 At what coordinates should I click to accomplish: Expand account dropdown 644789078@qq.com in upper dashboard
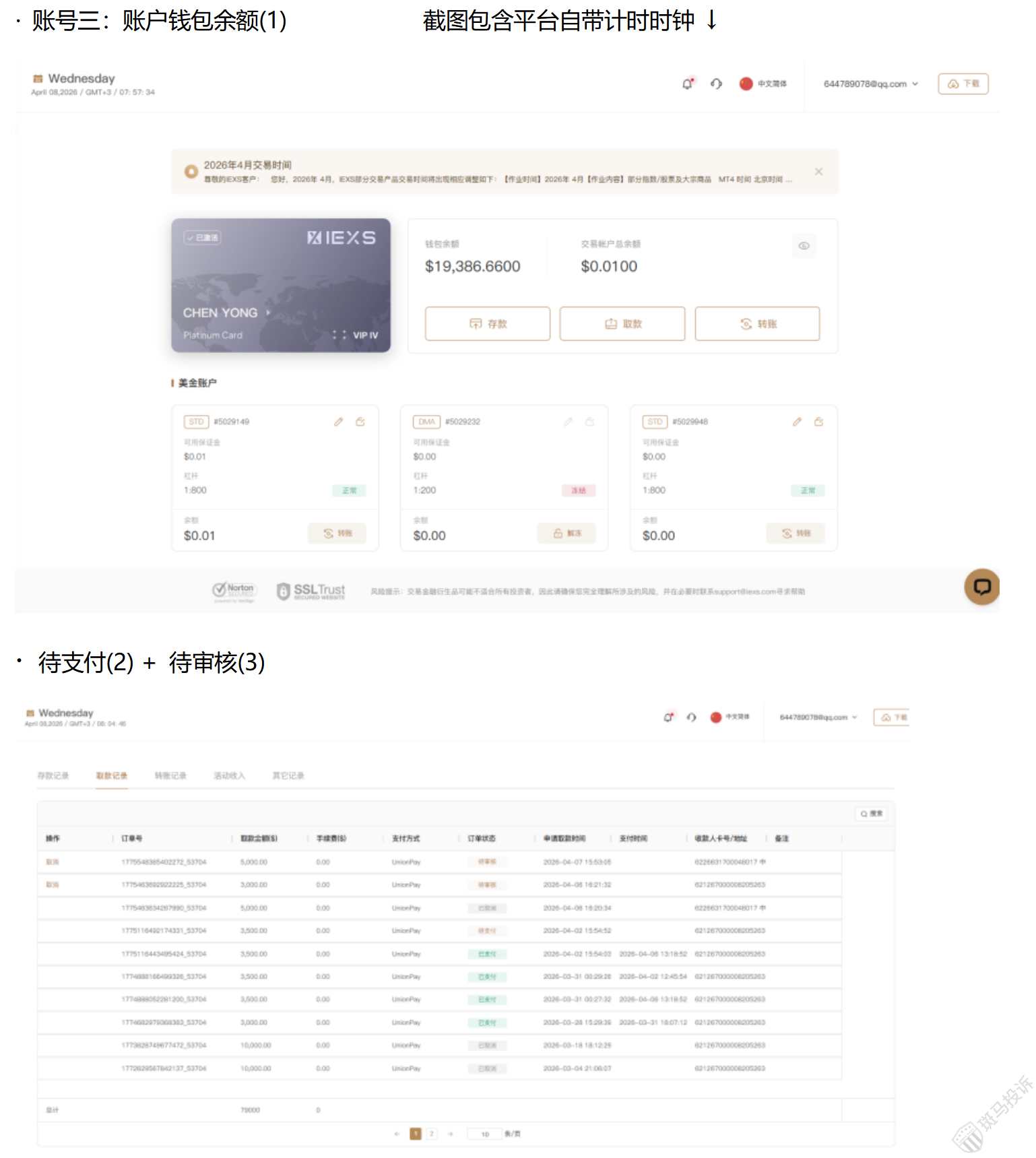click(870, 84)
